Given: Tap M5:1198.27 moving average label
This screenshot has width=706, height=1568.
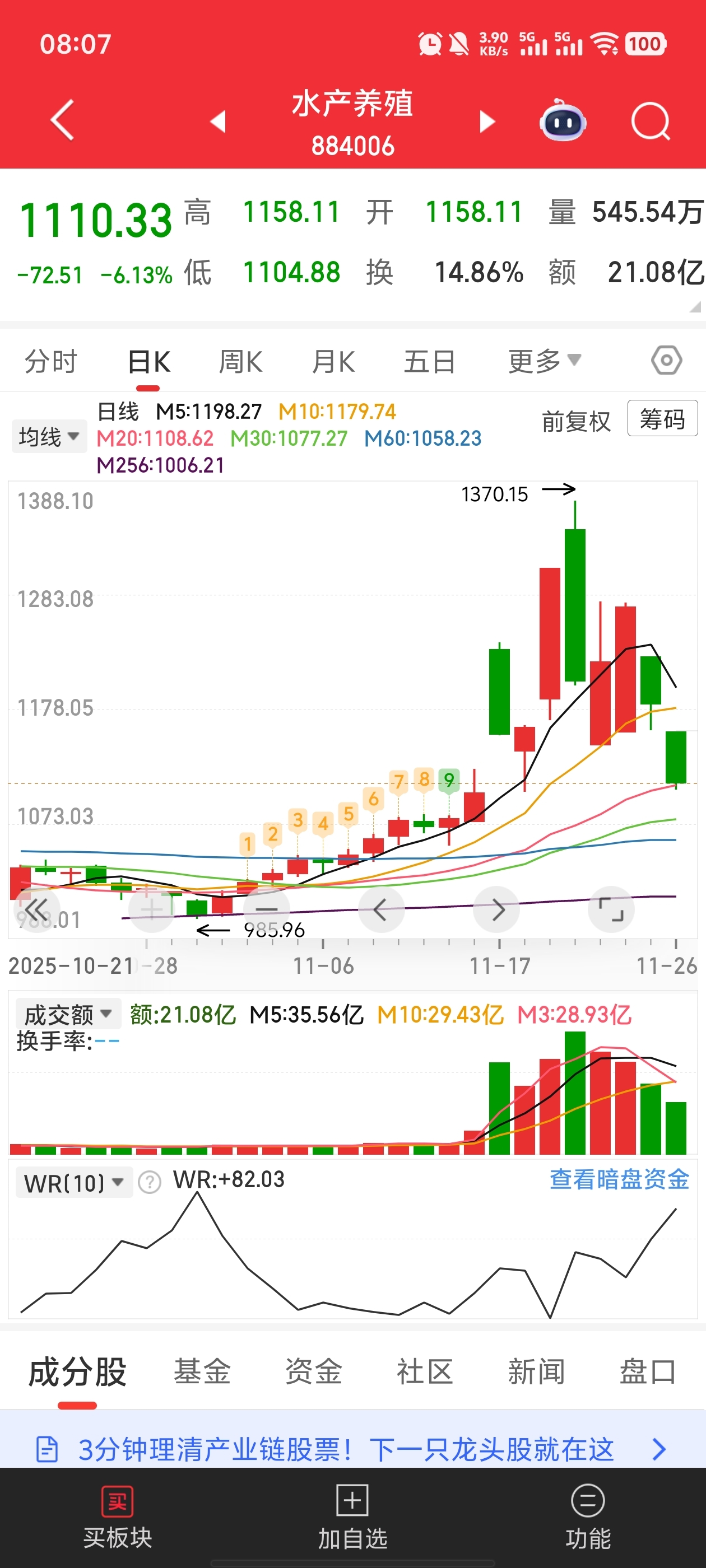Looking at the screenshot, I should point(209,412).
